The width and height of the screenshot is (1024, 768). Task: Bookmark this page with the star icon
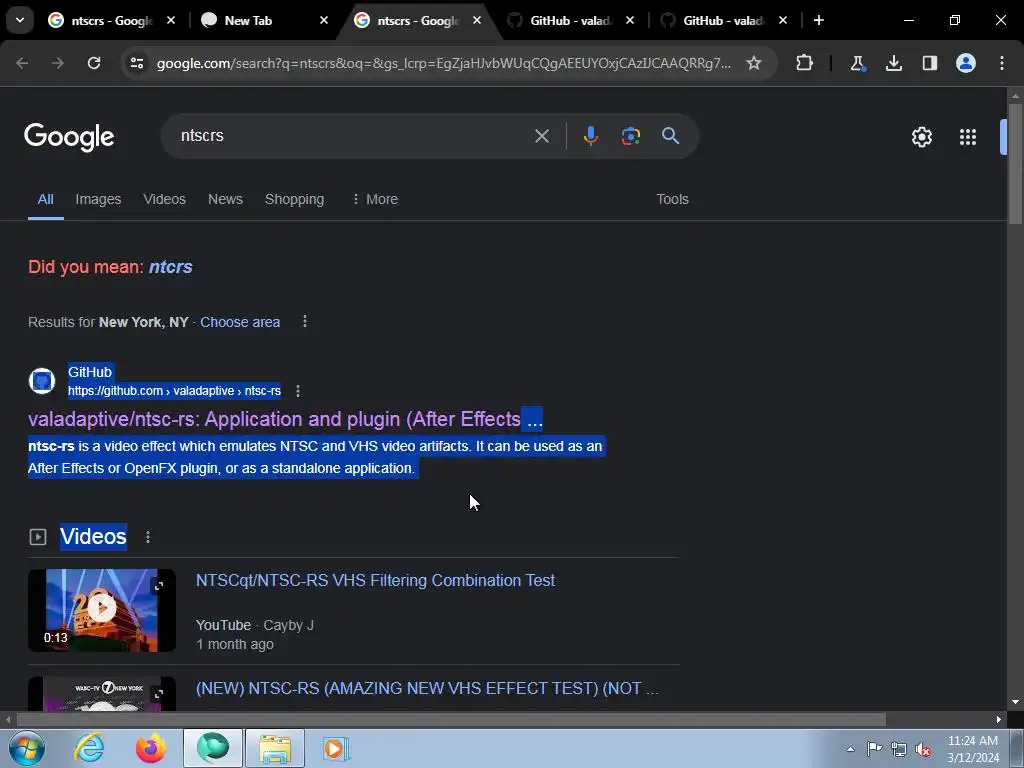tap(754, 63)
